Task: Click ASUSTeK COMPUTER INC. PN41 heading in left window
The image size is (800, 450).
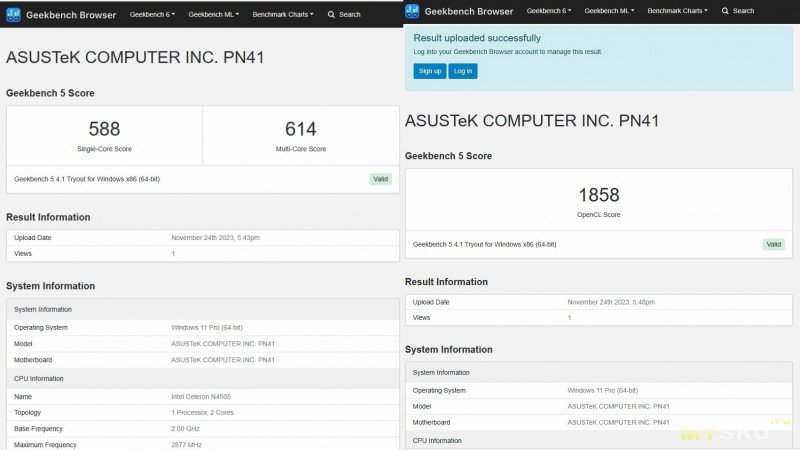Action: tap(135, 57)
